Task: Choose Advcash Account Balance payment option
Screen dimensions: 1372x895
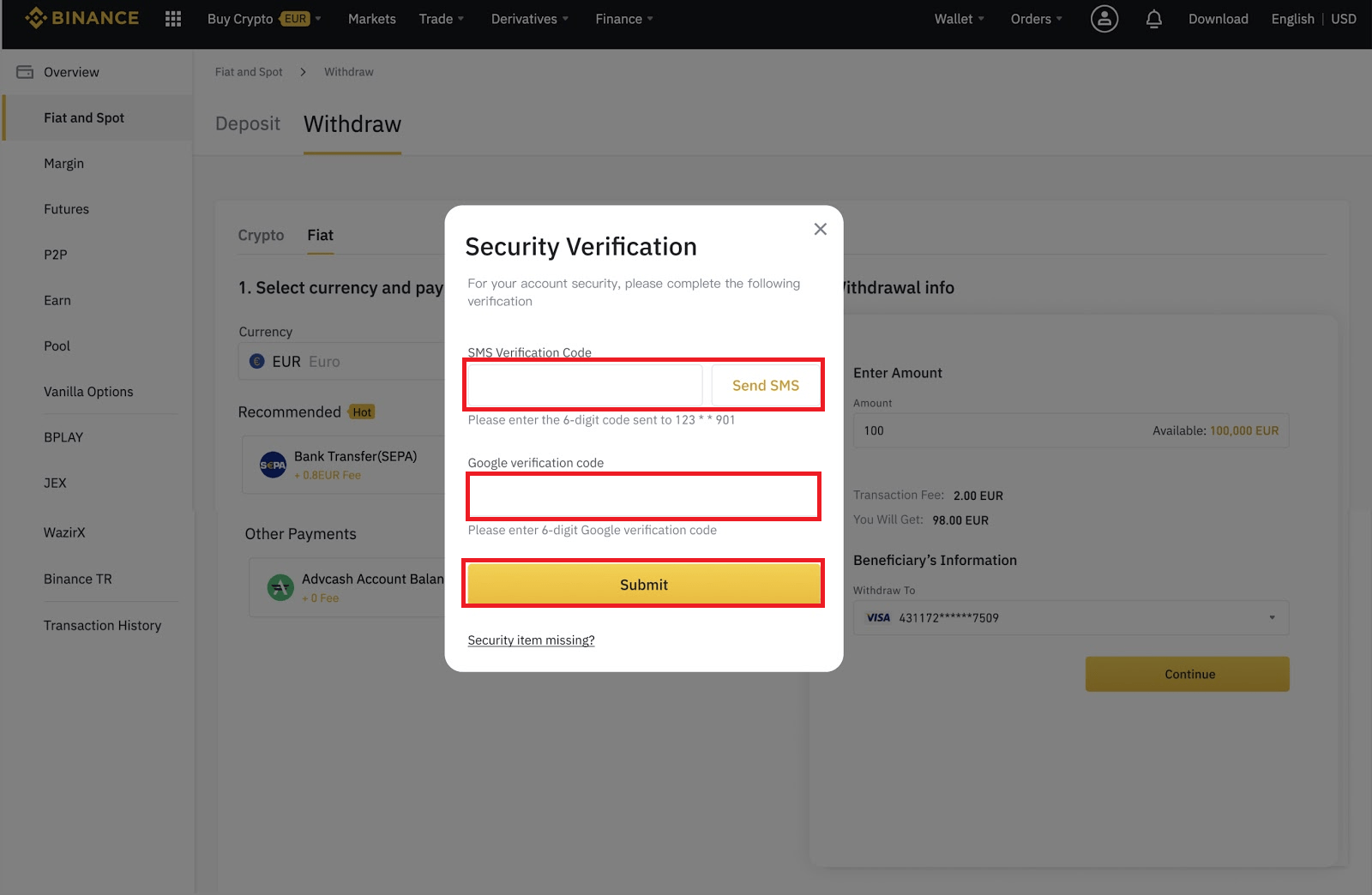Action: (x=347, y=587)
